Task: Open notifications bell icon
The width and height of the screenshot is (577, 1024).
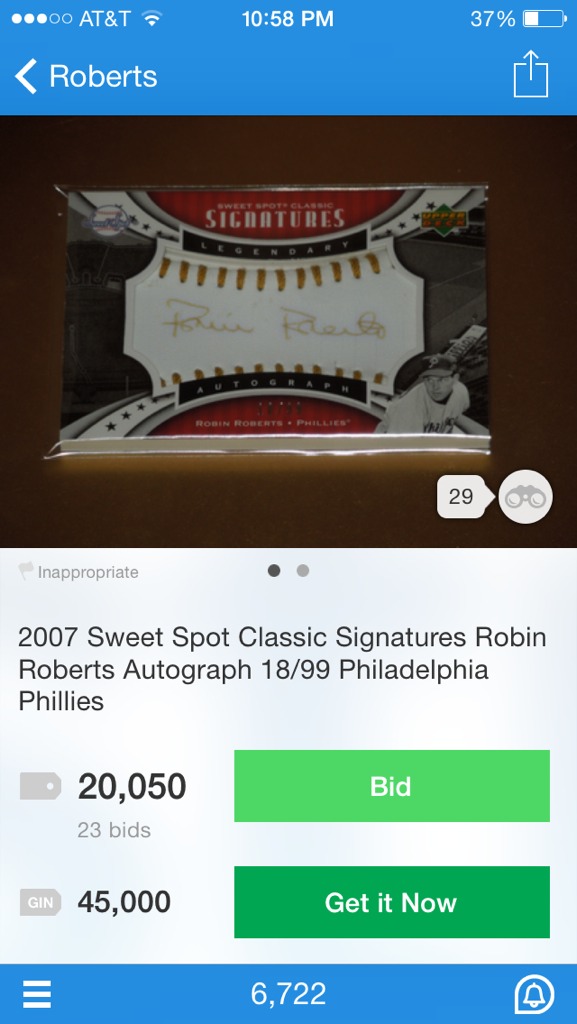Action: point(534,996)
